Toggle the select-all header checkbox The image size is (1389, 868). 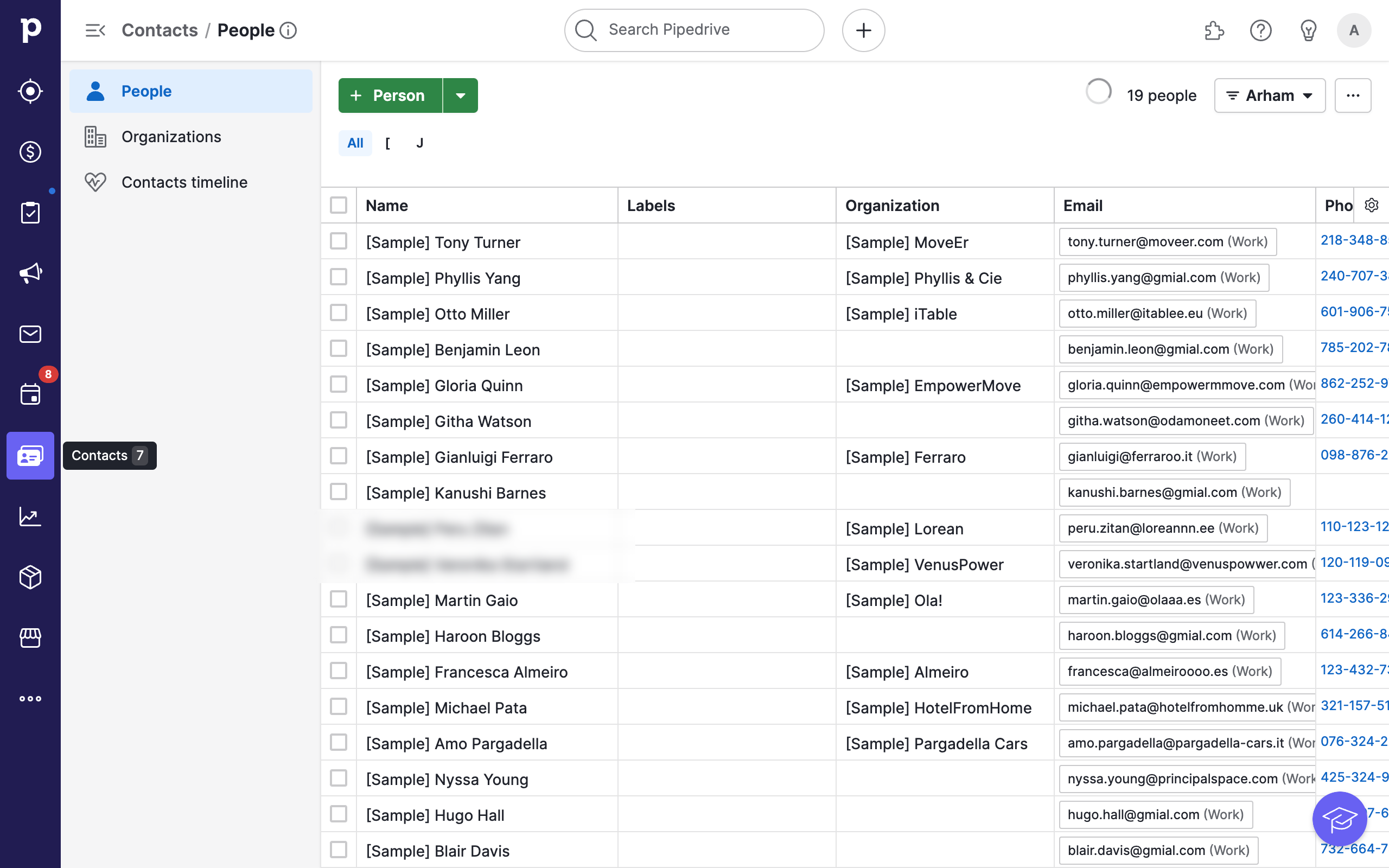point(339,205)
